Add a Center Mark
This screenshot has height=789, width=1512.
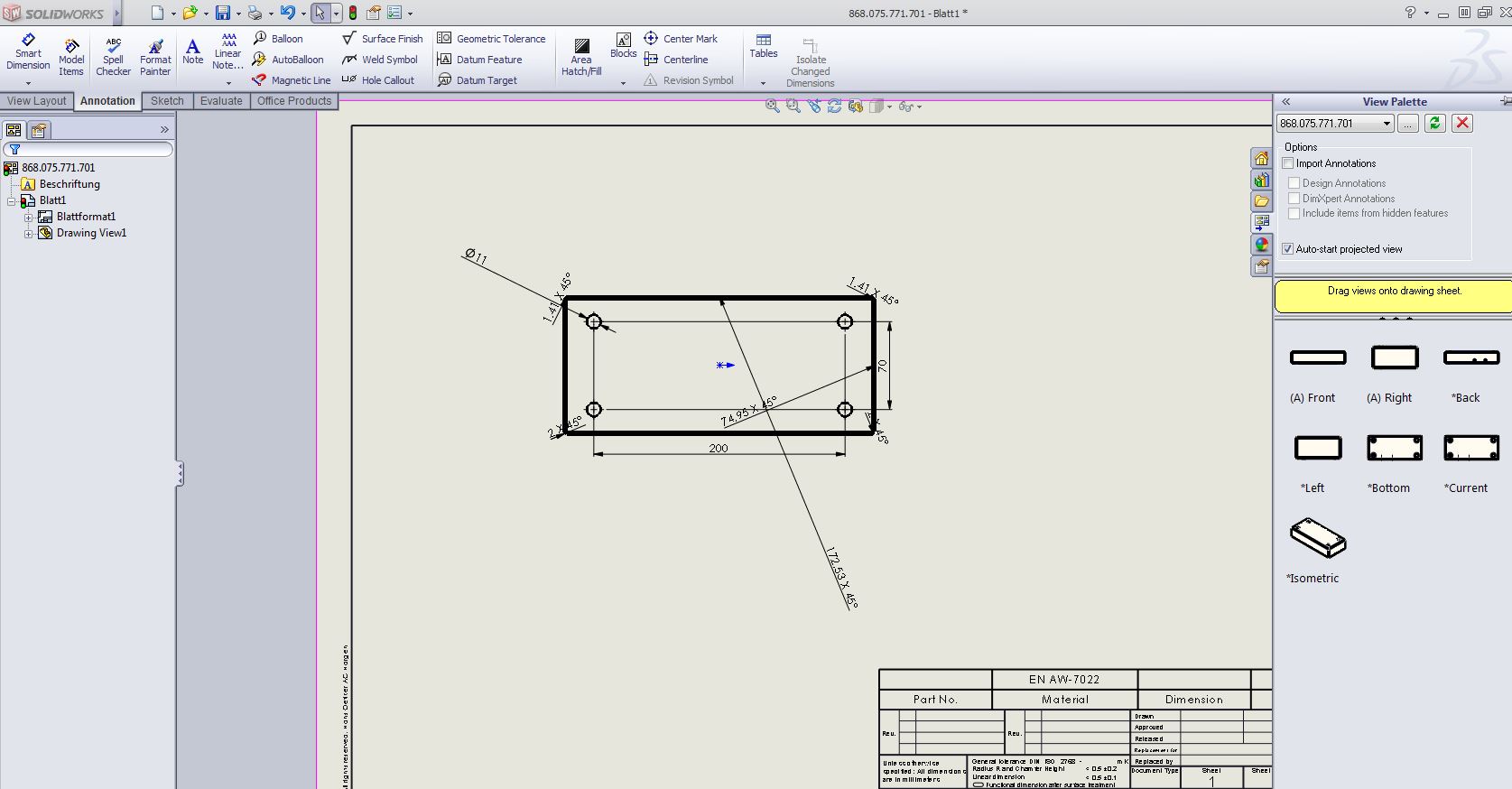681,39
